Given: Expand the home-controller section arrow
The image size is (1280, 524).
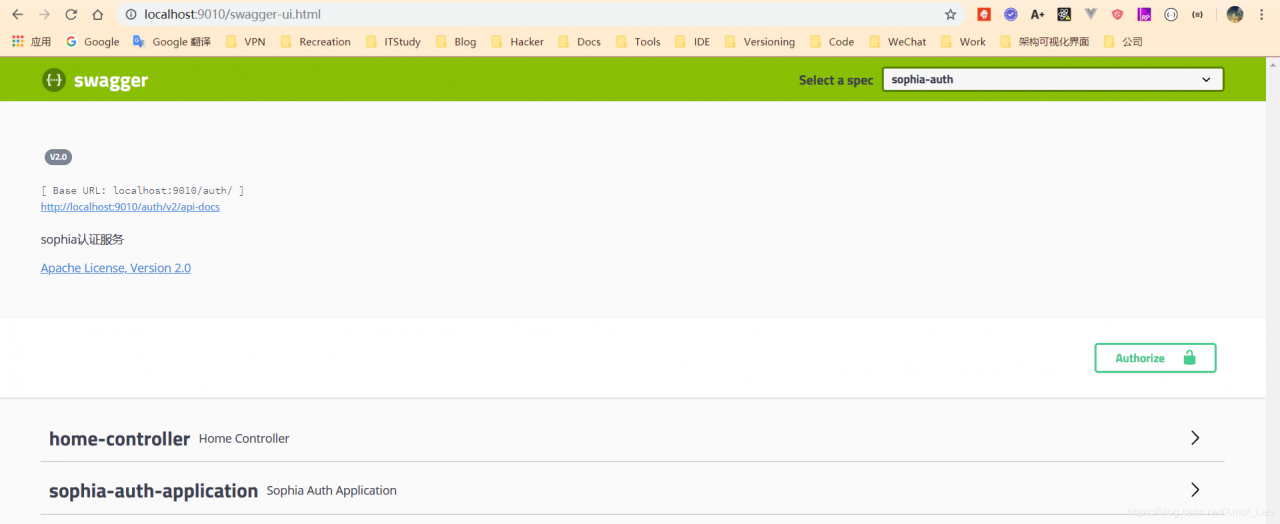Looking at the screenshot, I should click(1195, 438).
